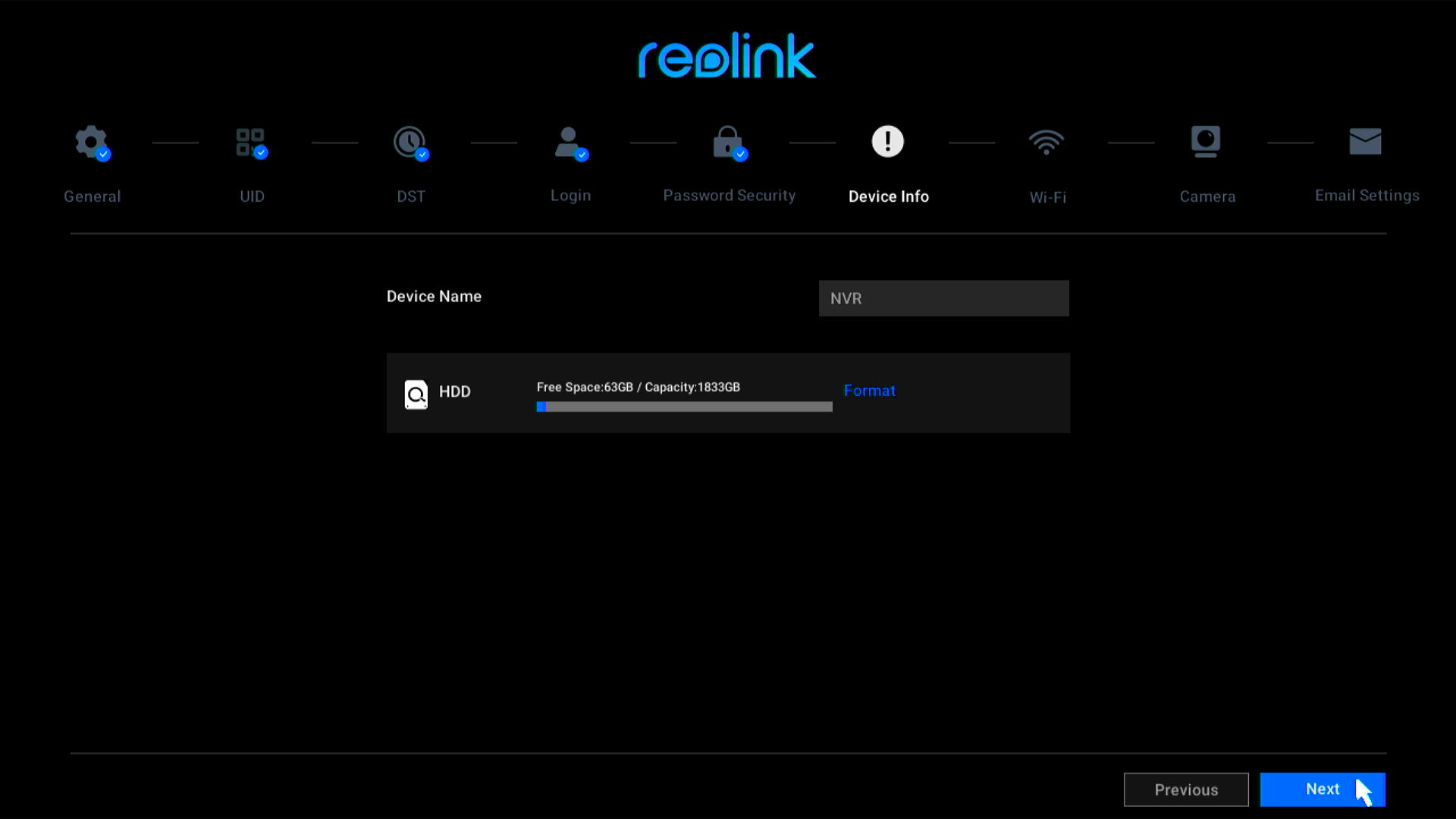Screen dimensions: 1456x819
Task: Open the General step label
Action: [93, 196]
